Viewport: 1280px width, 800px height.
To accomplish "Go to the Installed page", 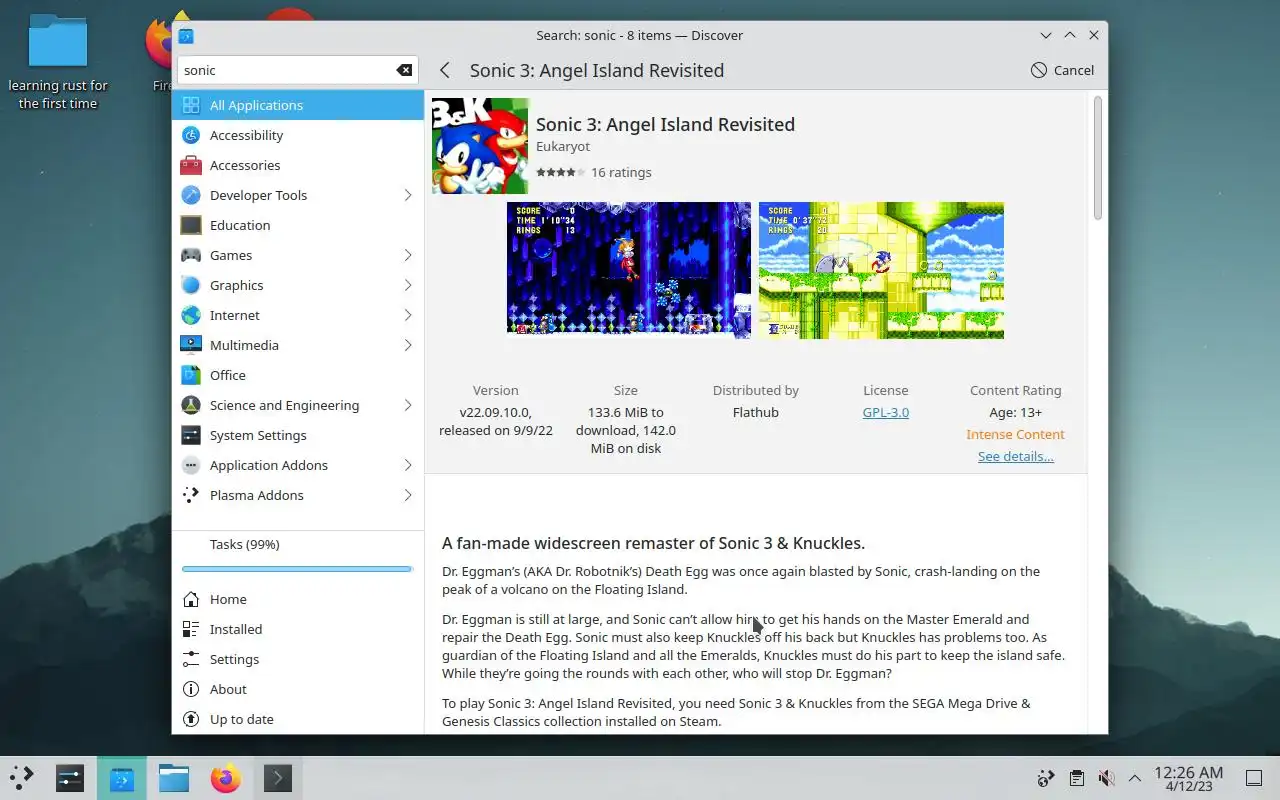I will pyautogui.click(x=298, y=629).
